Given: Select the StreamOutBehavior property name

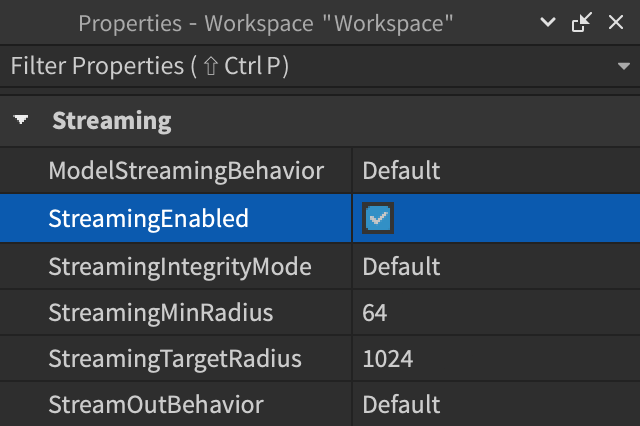Looking at the screenshot, I should tap(156, 405).
